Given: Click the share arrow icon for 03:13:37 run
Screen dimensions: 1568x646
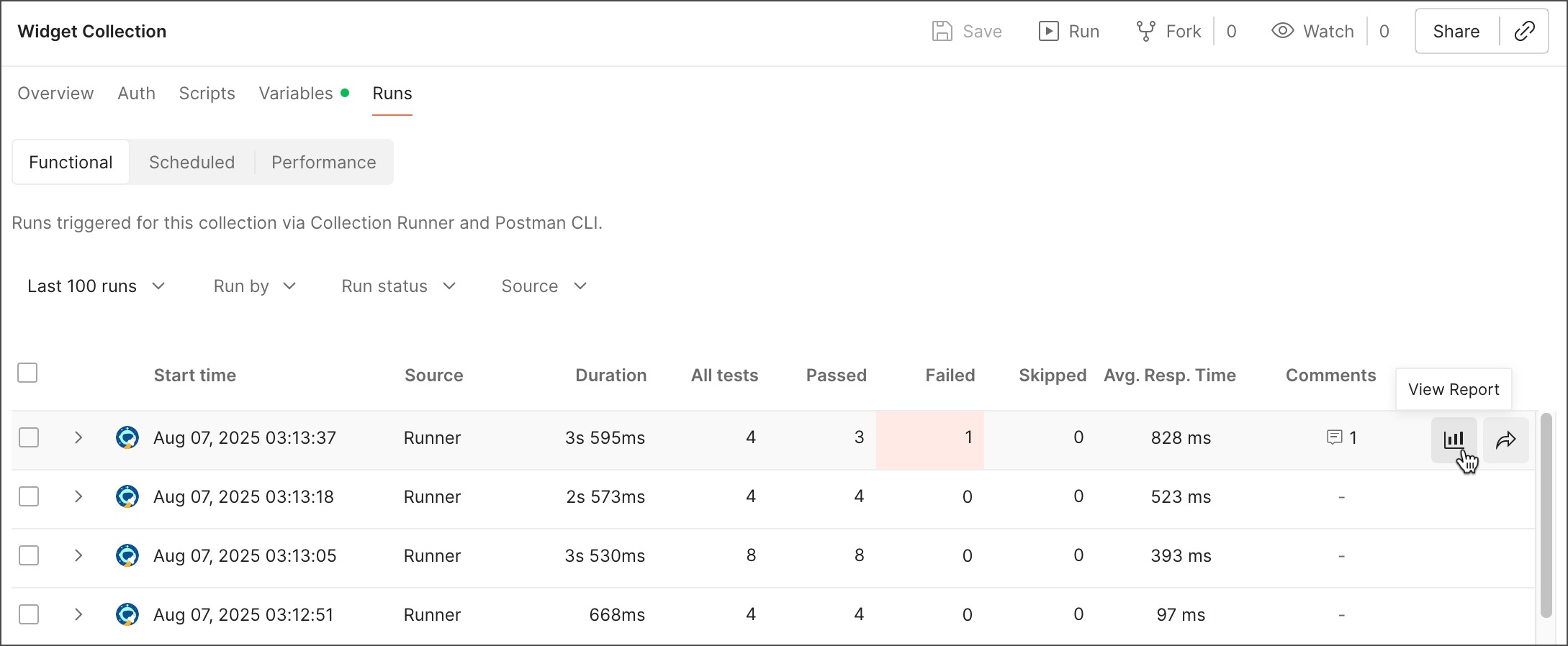Looking at the screenshot, I should pos(1506,440).
